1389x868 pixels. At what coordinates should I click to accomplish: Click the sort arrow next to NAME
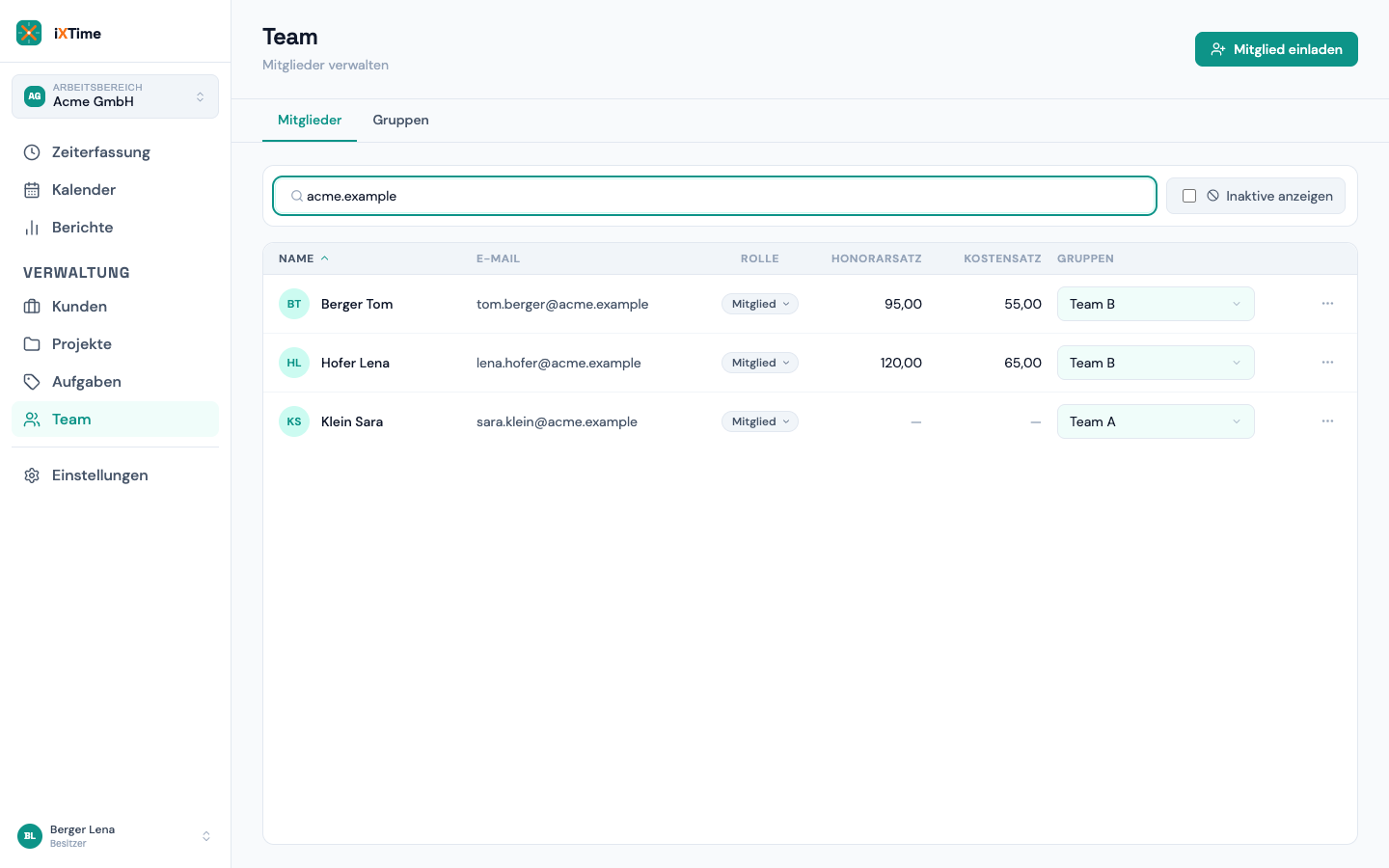pos(325,258)
